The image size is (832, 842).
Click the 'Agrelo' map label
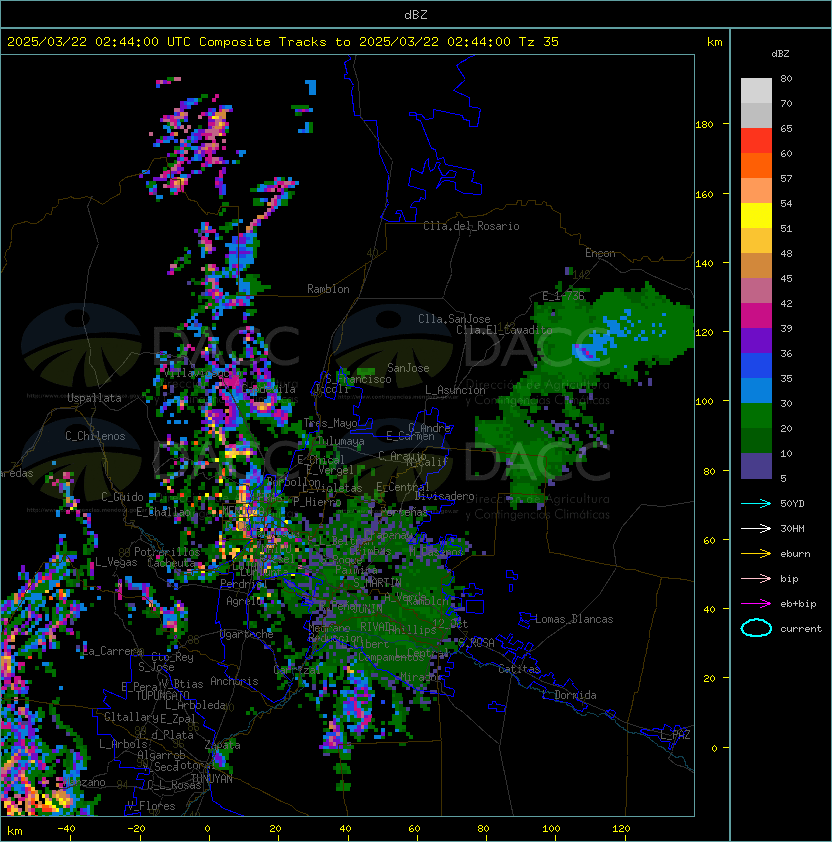(x=244, y=601)
